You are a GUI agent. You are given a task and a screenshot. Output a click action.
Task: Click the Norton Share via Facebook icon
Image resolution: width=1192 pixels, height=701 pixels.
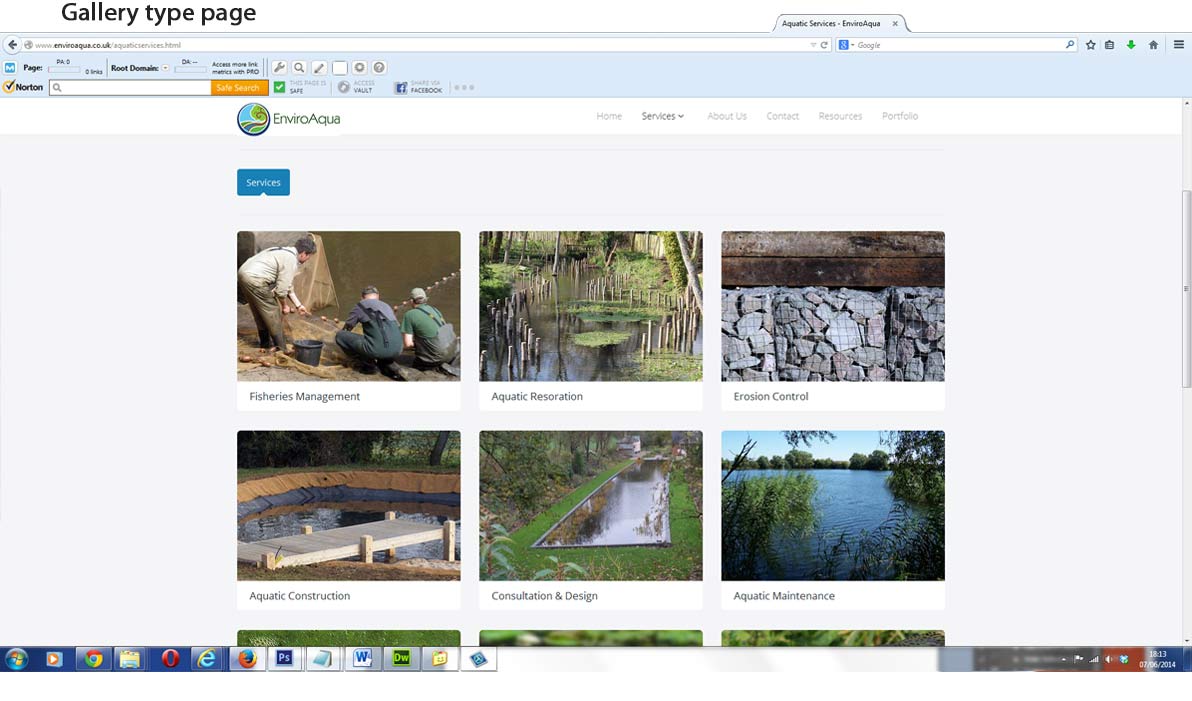point(401,88)
